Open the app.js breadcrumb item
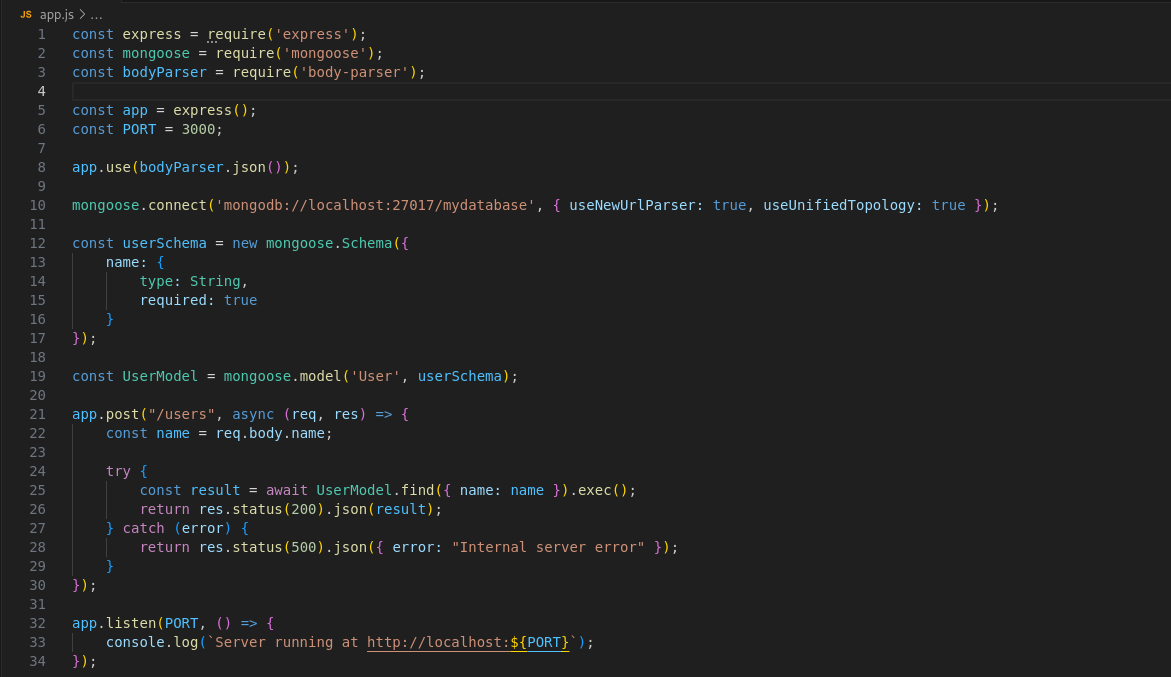The height and width of the screenshot is (677, 1171). point(57,15)
